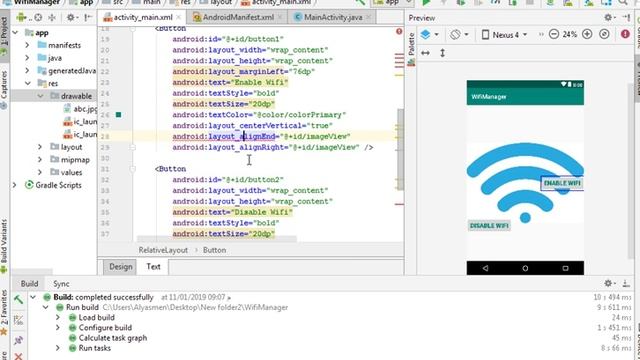Click the ENABLE WIFI button in preview
Screen dimensions: 640x360
[562, 183]
